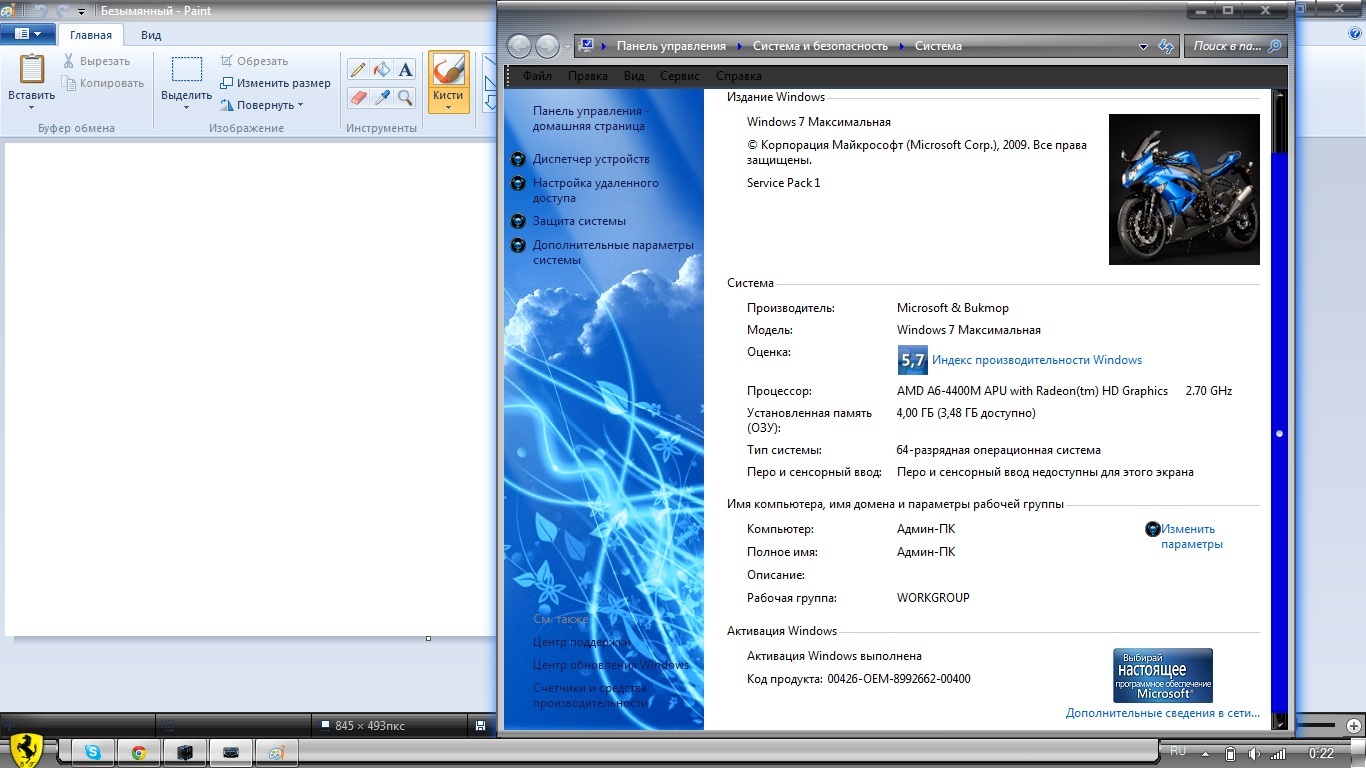Viewport: 1366px width, 768px height.
Task: Click the genuine Microsoft software badge
Action: tap(1163, 675)
